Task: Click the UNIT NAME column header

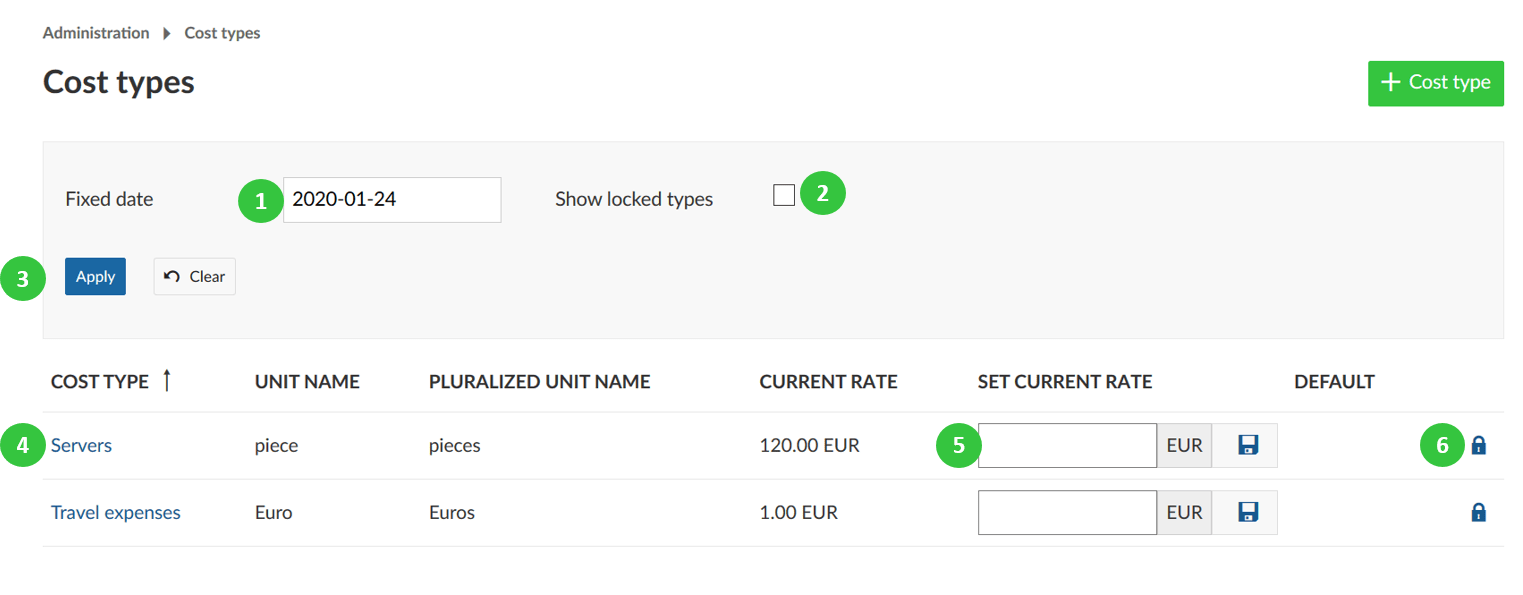Action: pos(307,381)
